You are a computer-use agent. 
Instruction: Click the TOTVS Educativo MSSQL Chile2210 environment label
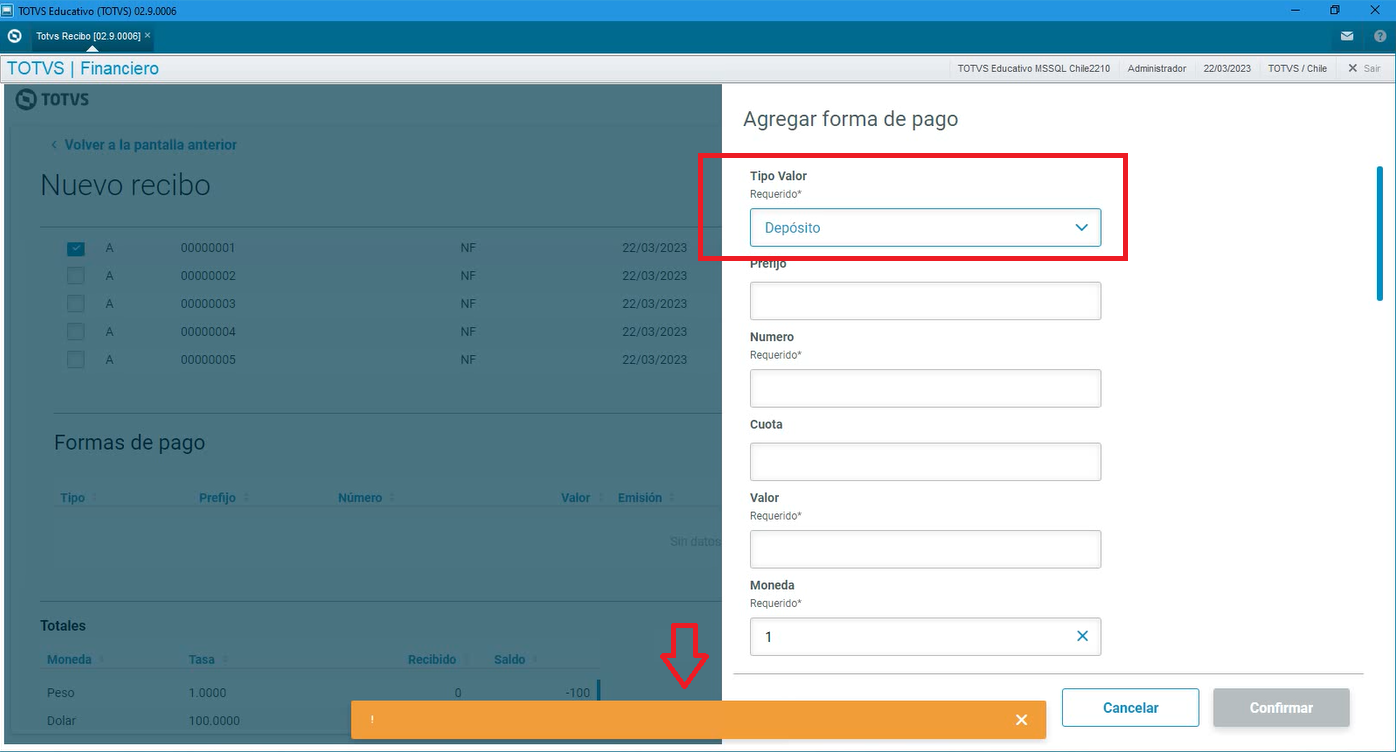1034,69
